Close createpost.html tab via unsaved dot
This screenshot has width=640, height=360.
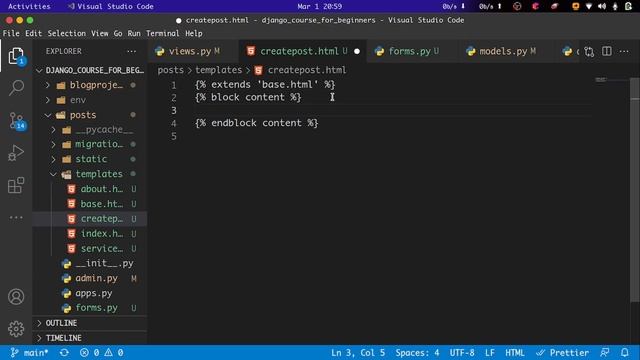pyautogui.click(x=357, y=51)
